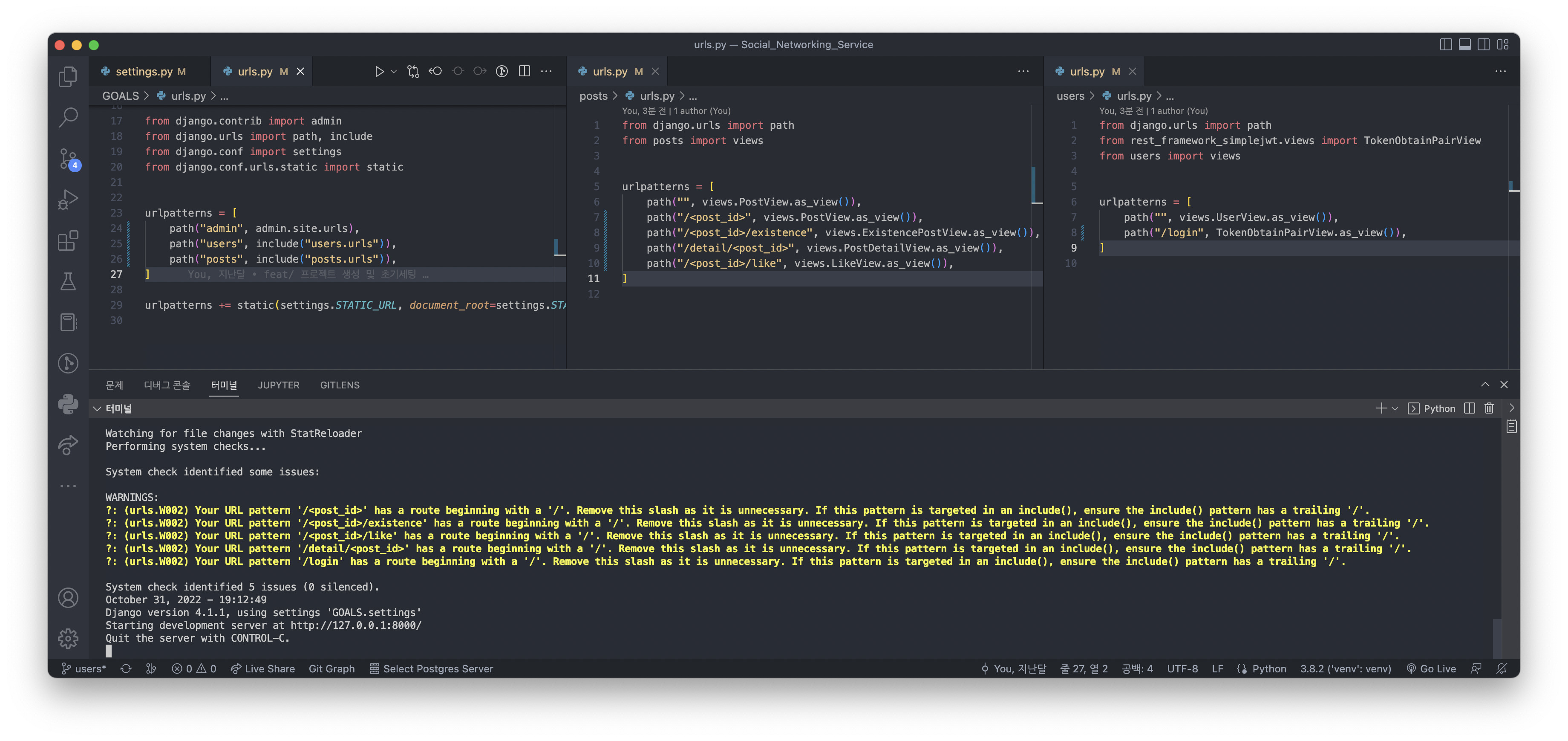The image size is (1568, 741).
Task: Collapse the 터미널 section chevron
Action: [97, 408]
